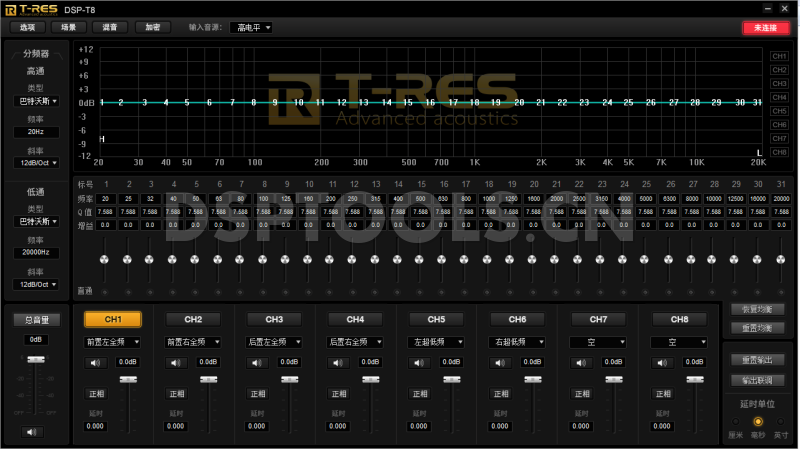Open CH7 空 output type dropdown
800x449 pixels.
598,342
